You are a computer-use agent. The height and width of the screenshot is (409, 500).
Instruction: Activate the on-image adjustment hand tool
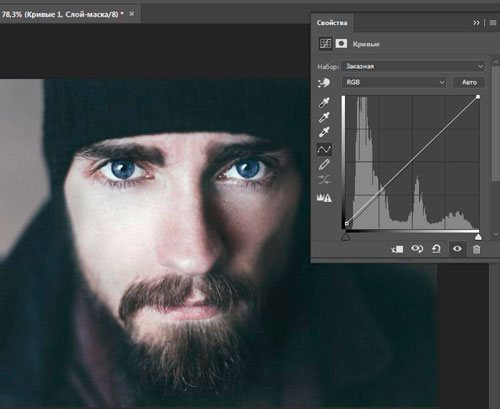click(x=324, y=82)
